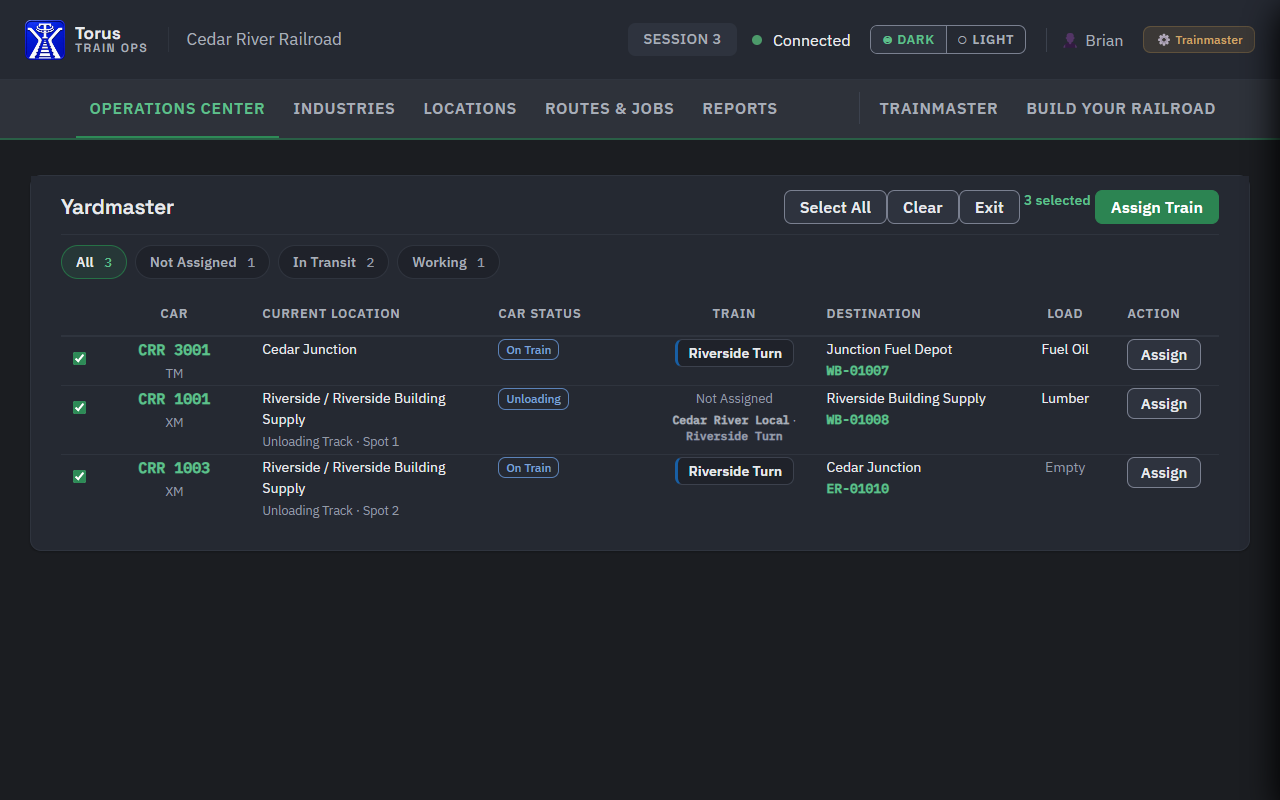Assign the CRR 1001 car
This screenshot has width=1280, height=800.
(x=1164, y=404)
